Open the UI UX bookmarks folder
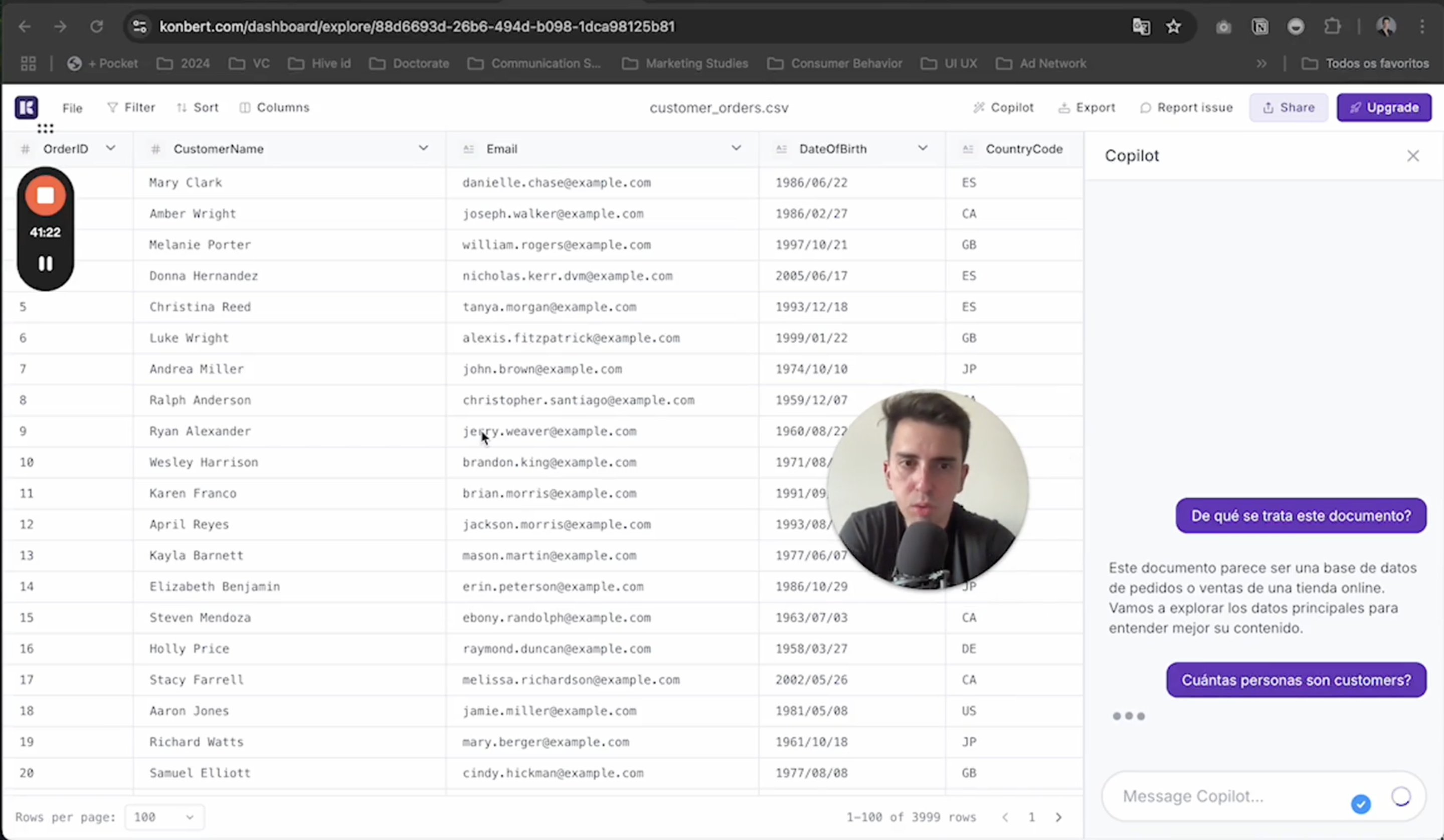The image size is (1444, 840). click(949, 63)
